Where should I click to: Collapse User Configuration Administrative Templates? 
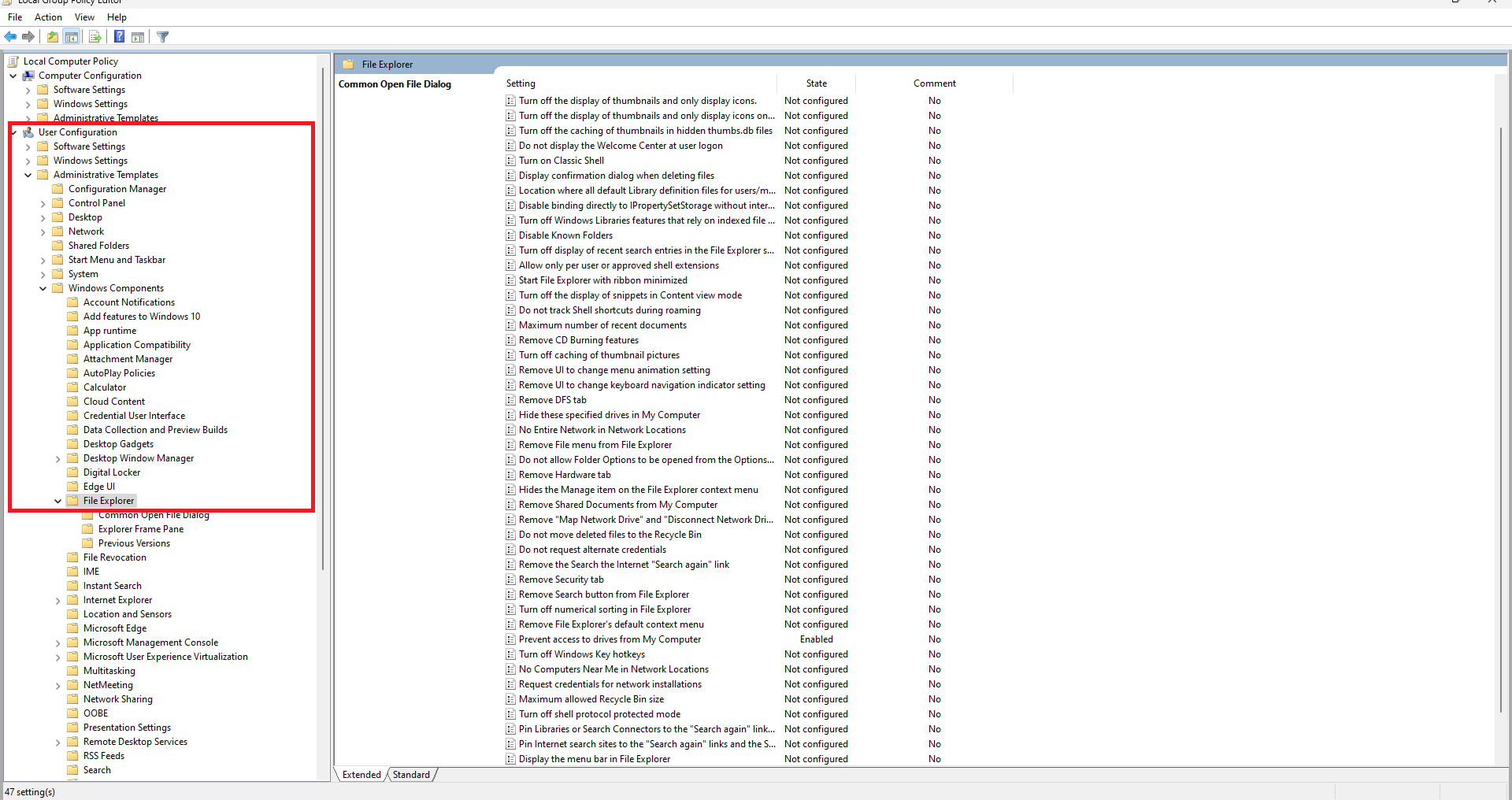pos(28,175)
